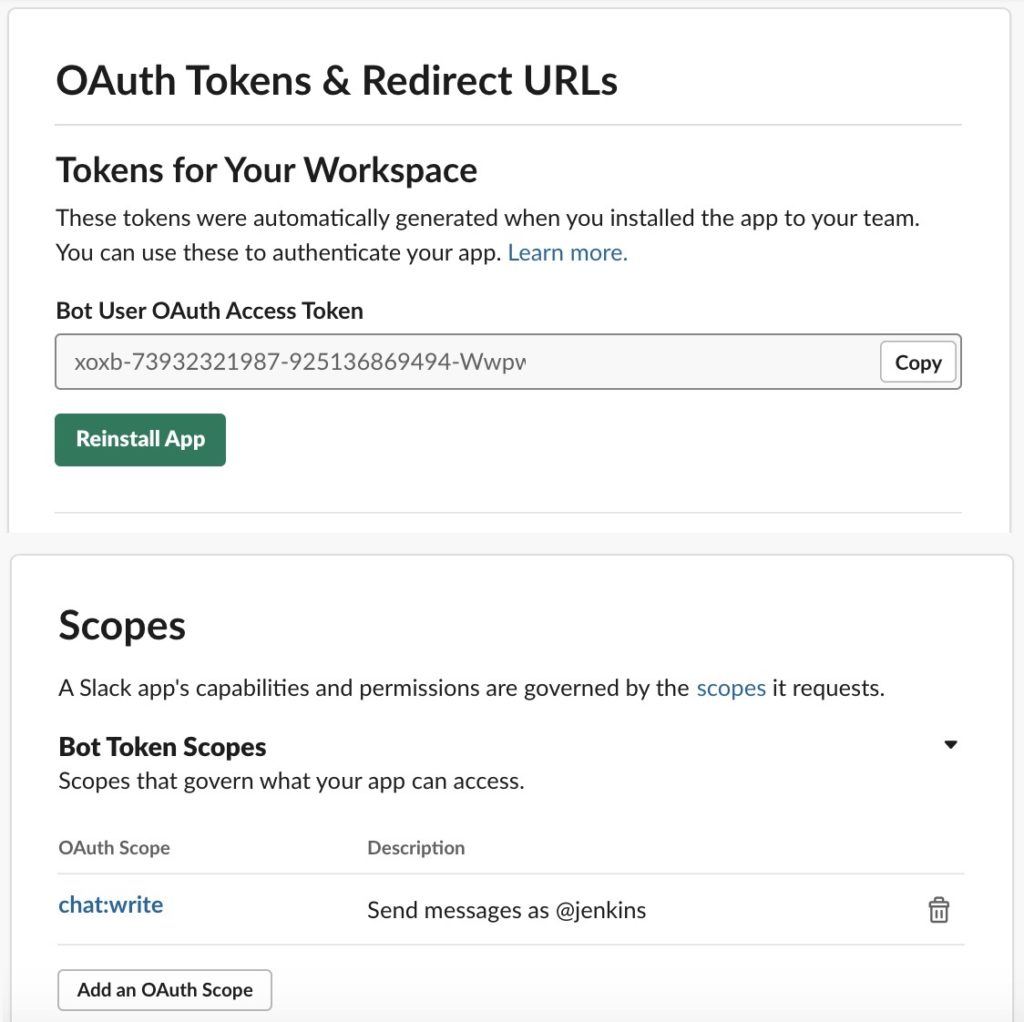Image resolution: width=1024 pixels, height=1022 pixels.
Task: Click the Bot User OAuth Access Token label
Action: pyautogui.click(x=210, y=311)
